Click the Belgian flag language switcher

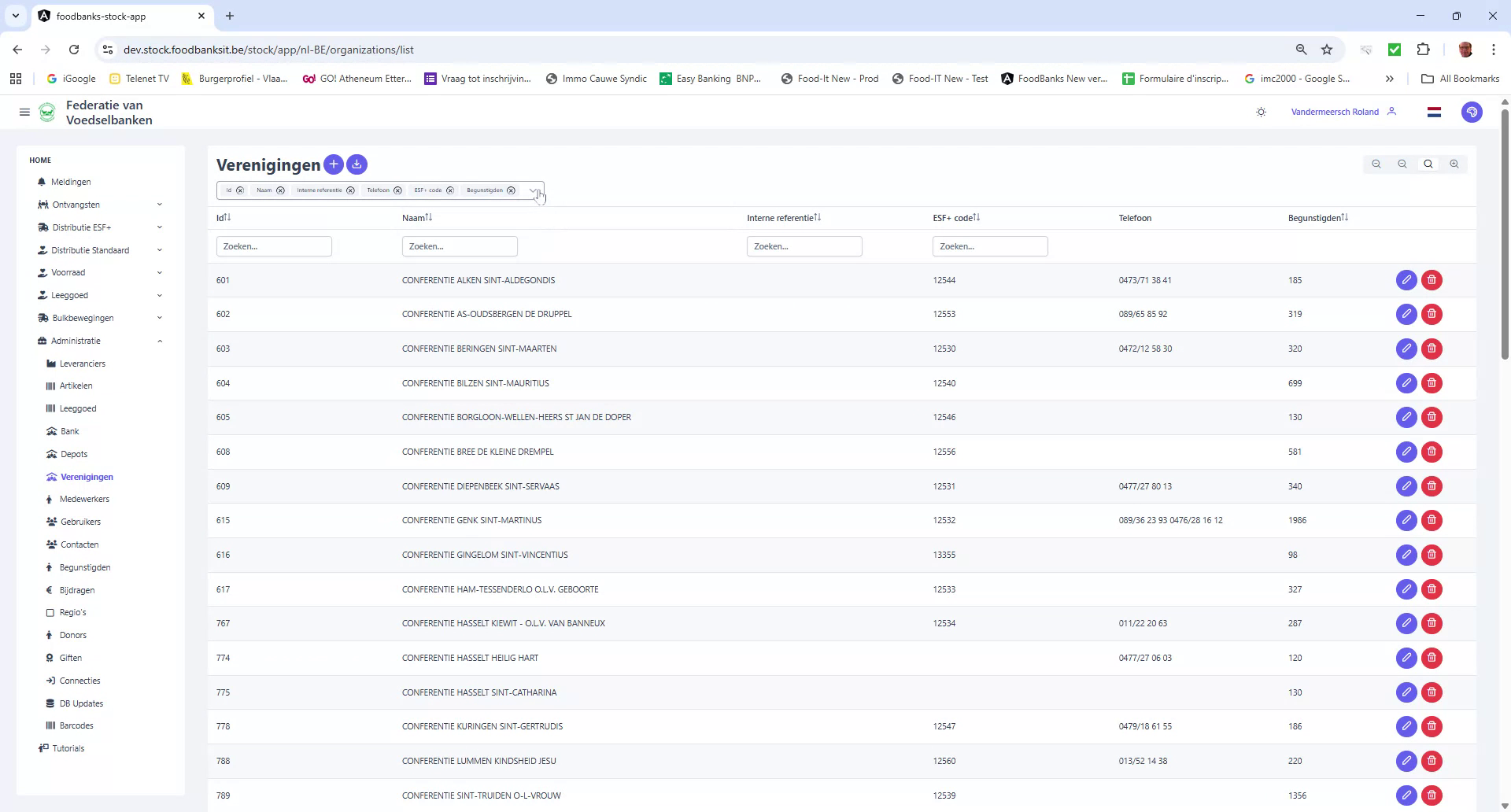[1434, 111]
